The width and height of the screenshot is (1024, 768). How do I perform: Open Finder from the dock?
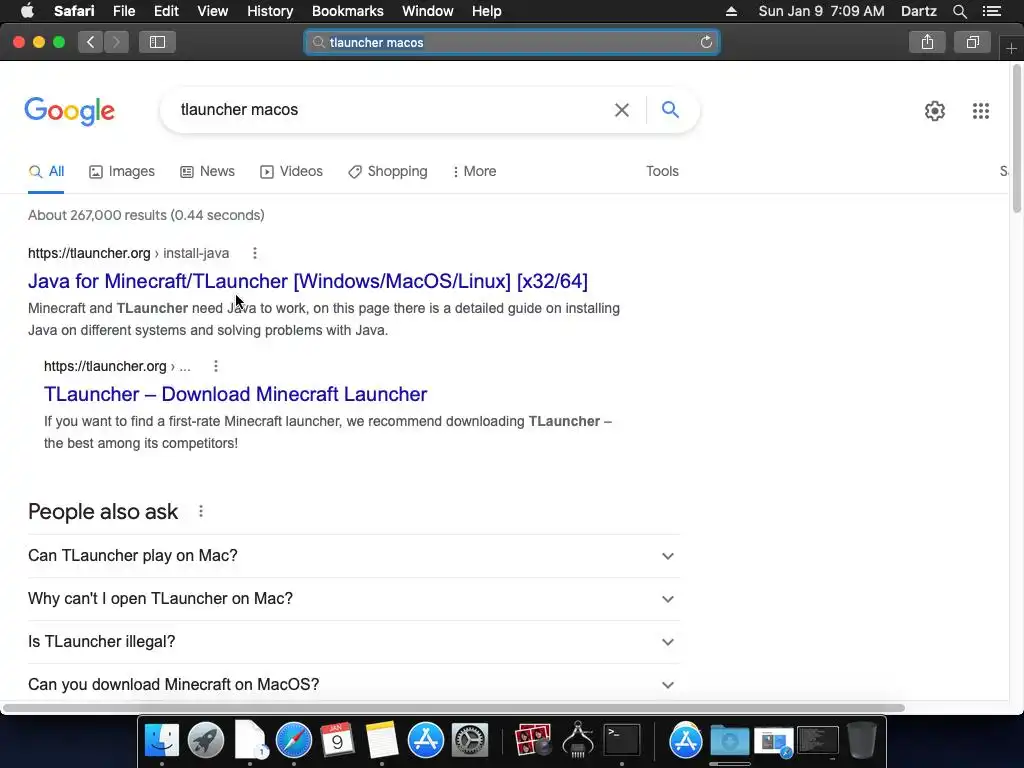[161, 740]
